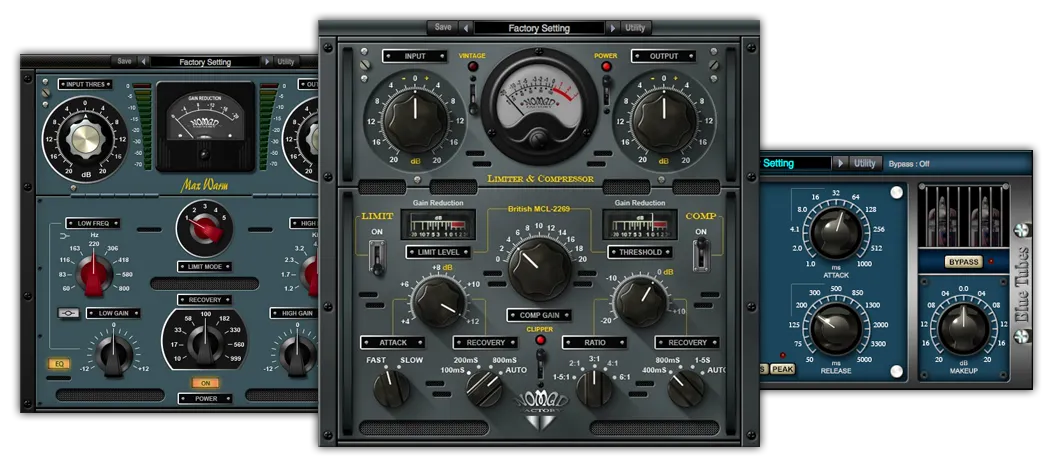This screenshot has height=467, width=1053.
Task: Click the 'Bypass : Off' status text
Action: tap(909, 163)
